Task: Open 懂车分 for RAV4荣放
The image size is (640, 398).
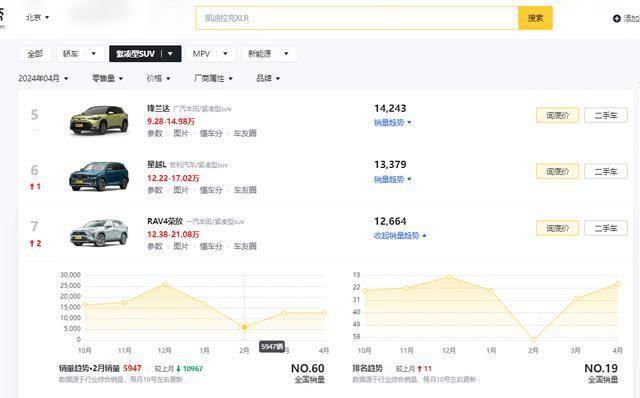Action: [x=211, y=247]
